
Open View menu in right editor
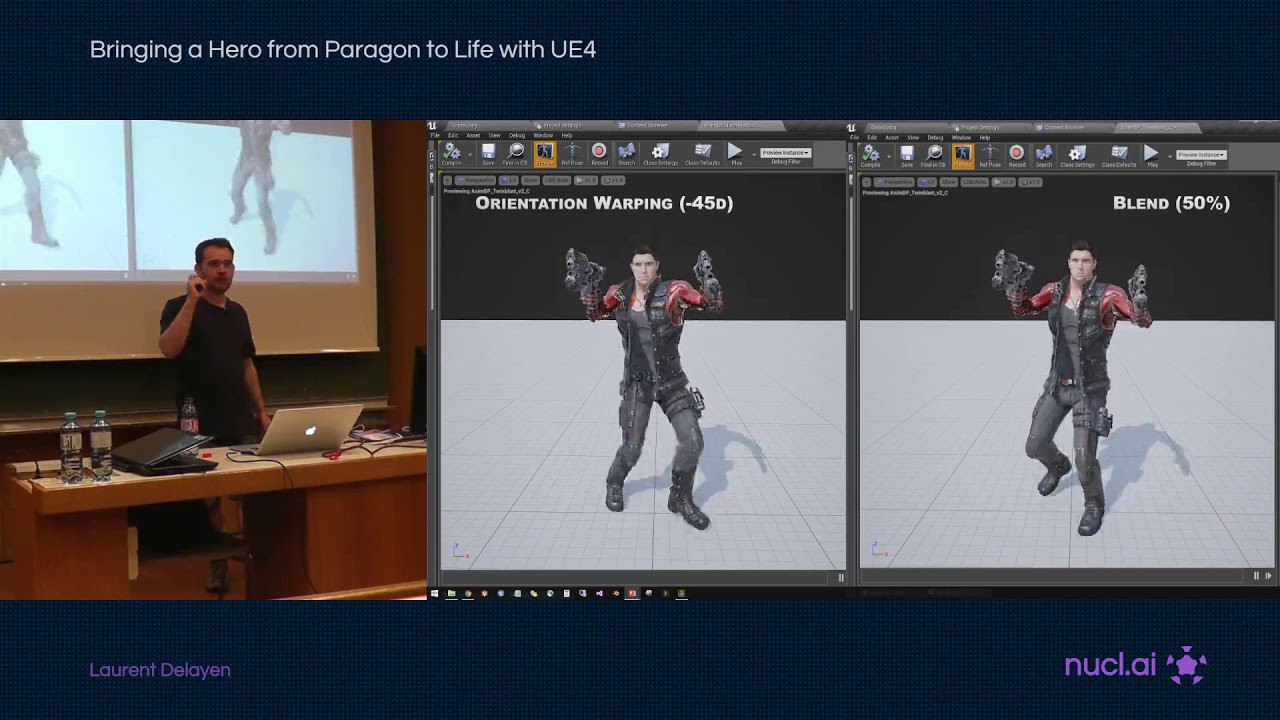[913, 137]
